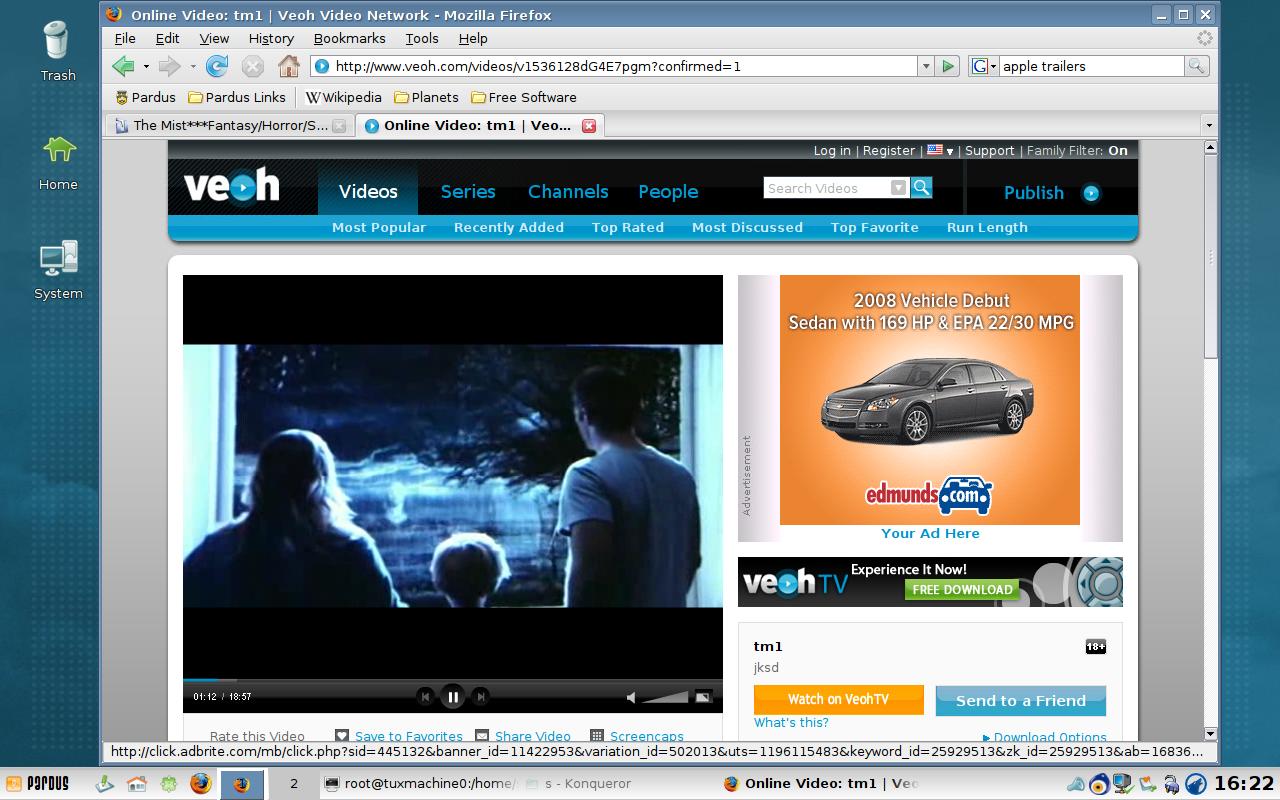Screen dimensions: 1280x800
Task: Open the View menu
Action: point(214,38)
